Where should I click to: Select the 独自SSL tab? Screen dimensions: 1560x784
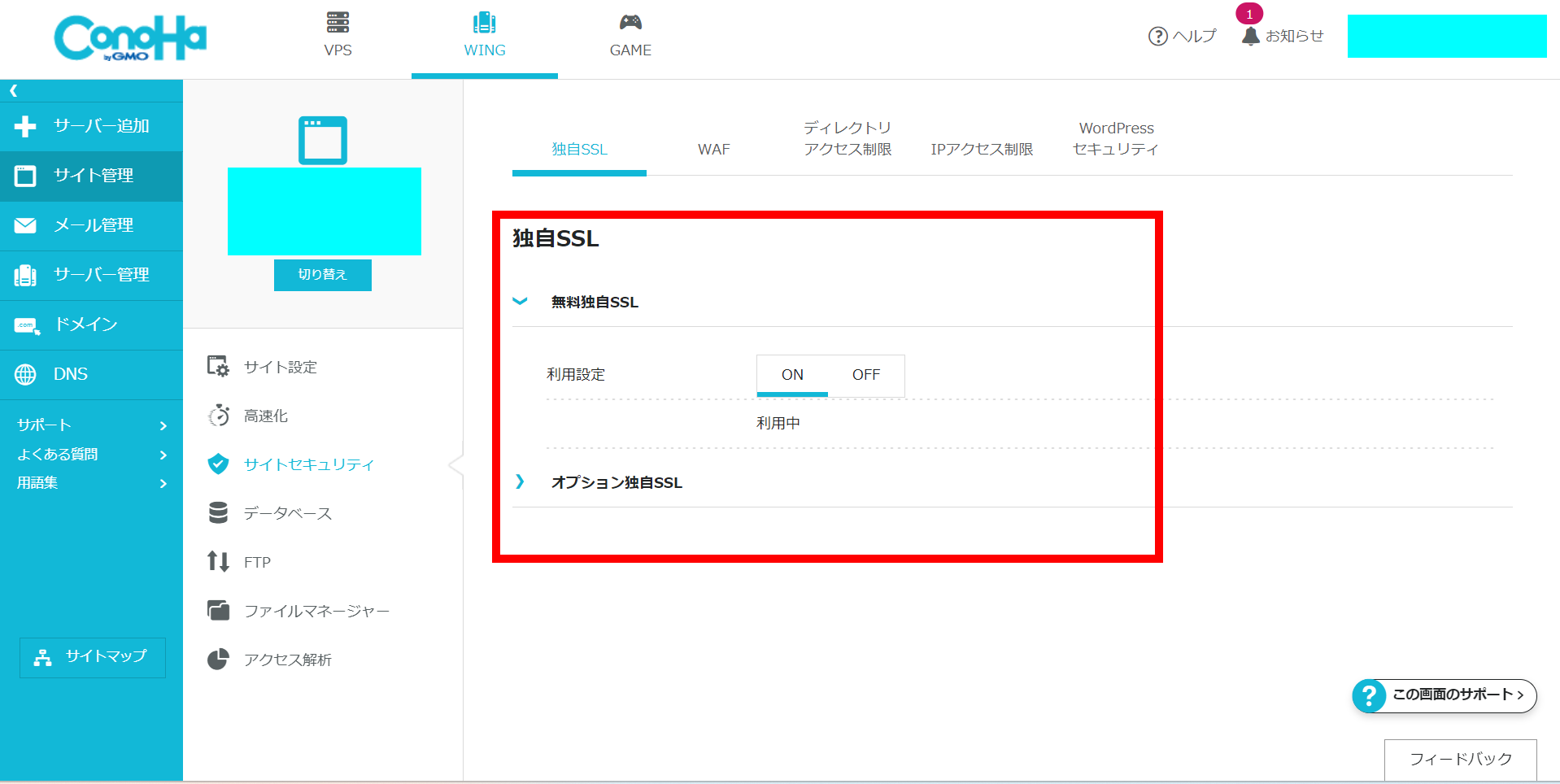579,149
